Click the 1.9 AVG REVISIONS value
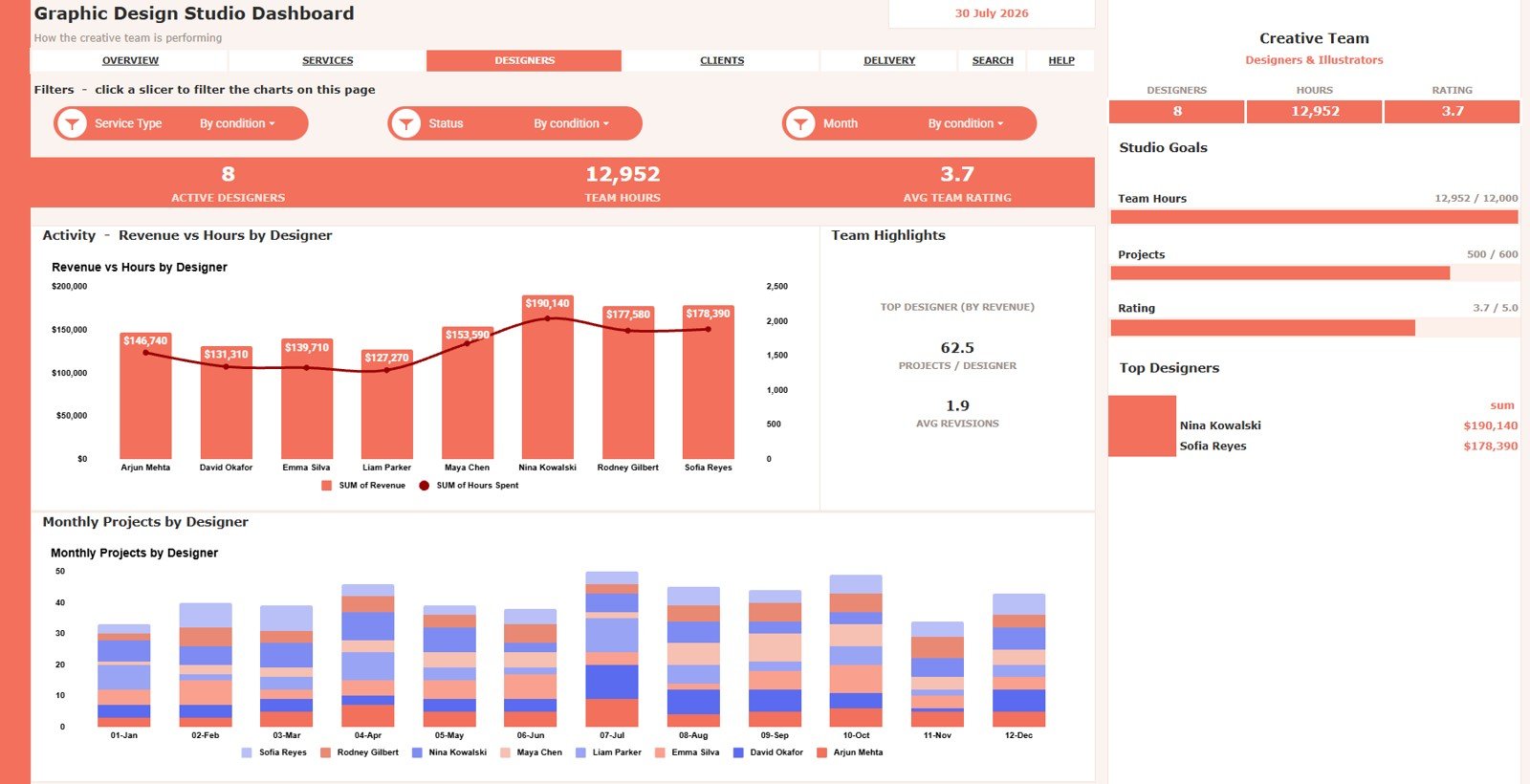 [957, 405]
